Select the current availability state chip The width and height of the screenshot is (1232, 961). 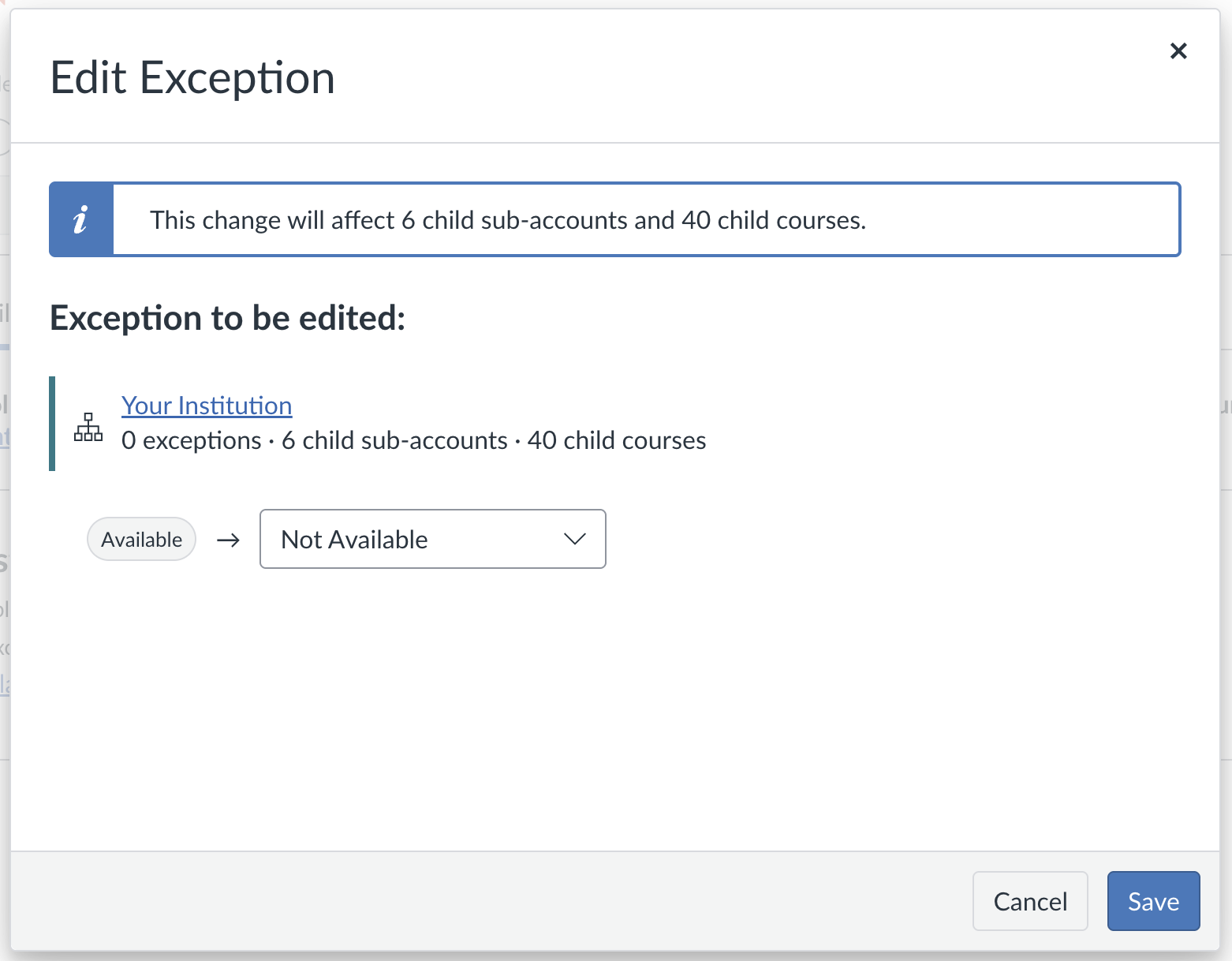coord(141,539)
